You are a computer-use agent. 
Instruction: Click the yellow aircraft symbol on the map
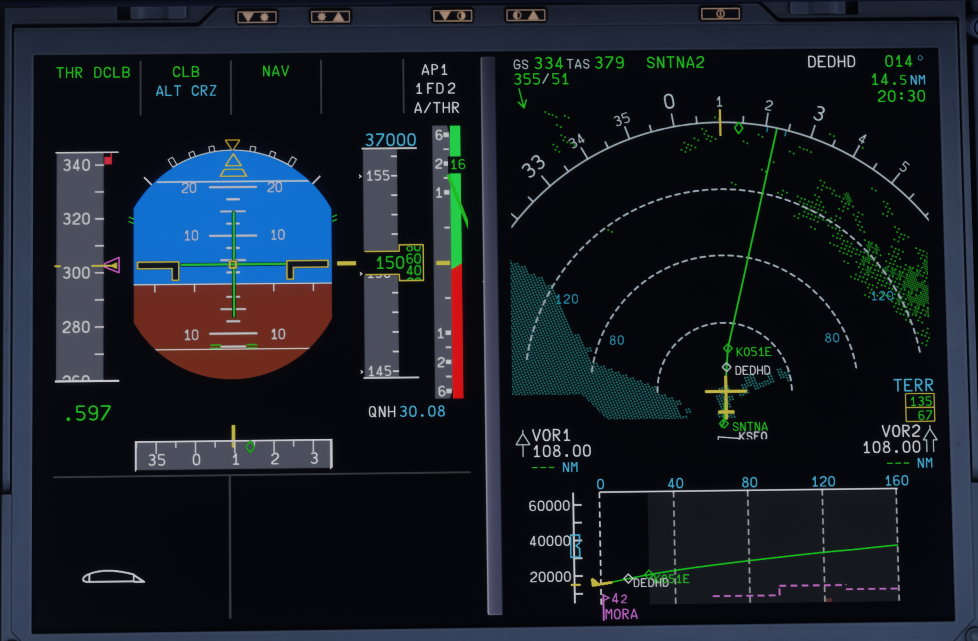(725, 397)
